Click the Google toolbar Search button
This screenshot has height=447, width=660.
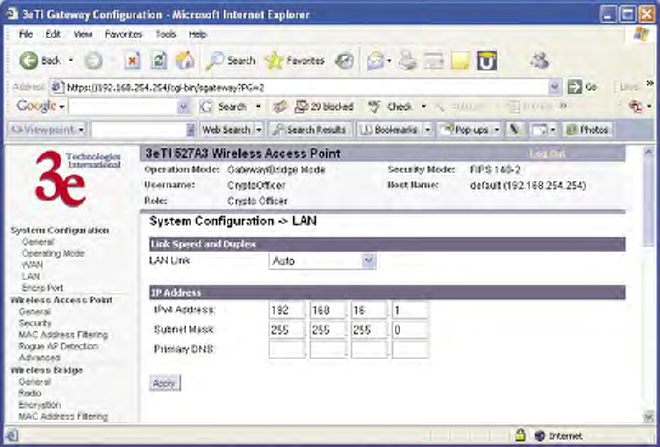click(x=223, y=107)
